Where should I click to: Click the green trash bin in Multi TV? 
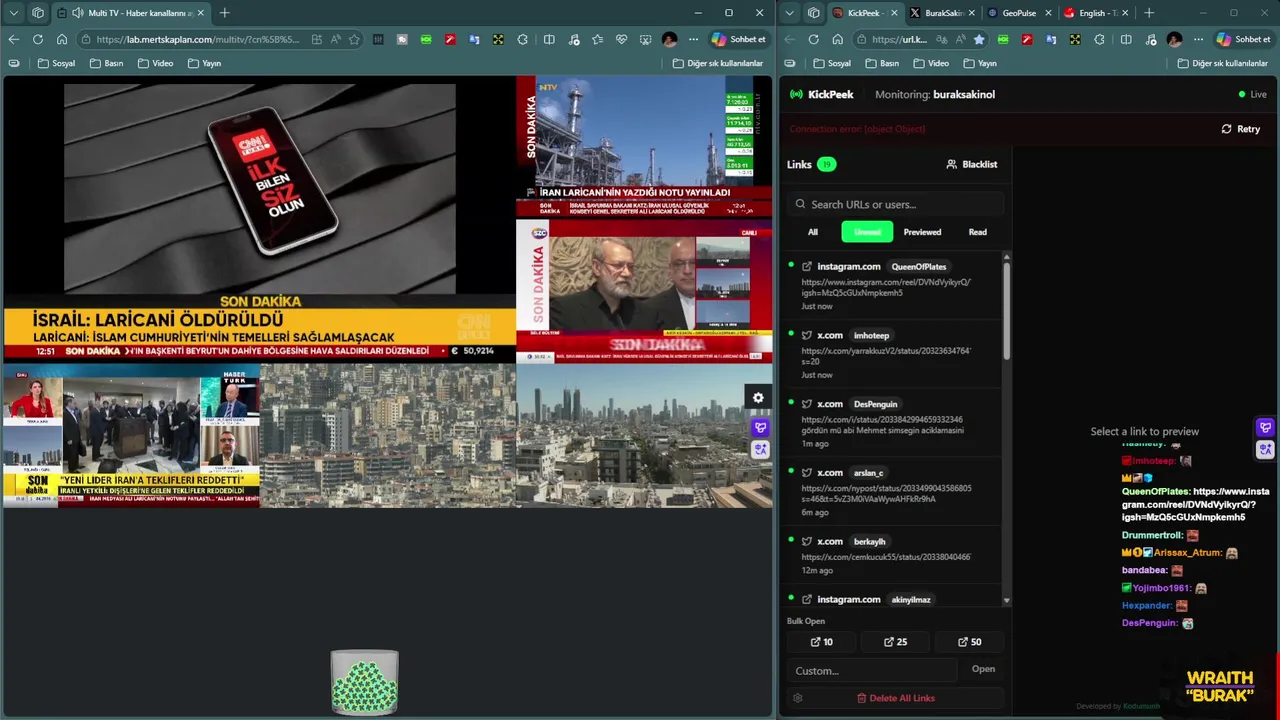pyautogui.click(x=365, y=683)
